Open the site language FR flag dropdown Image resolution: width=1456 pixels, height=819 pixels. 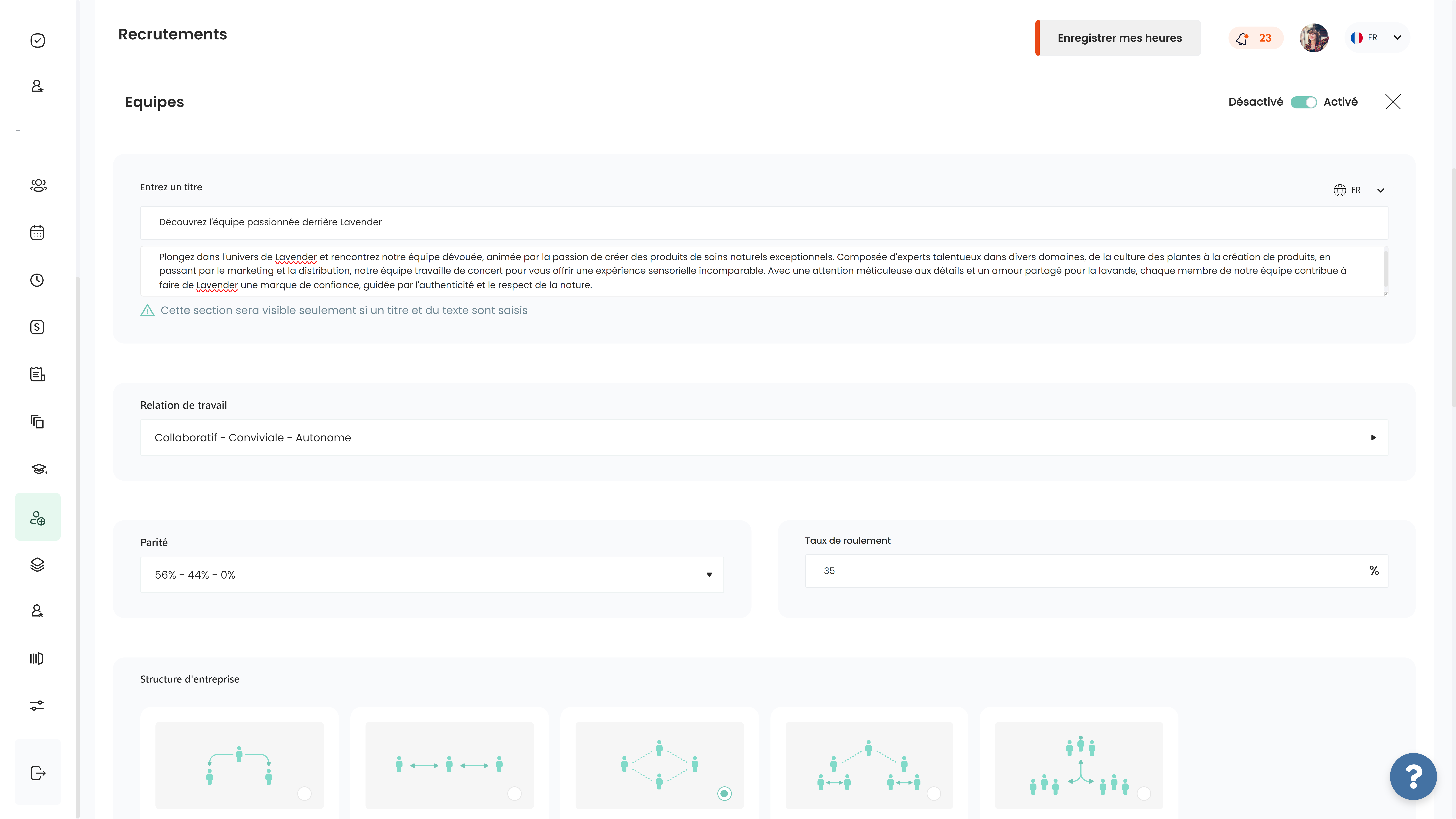pos(1377,38)
